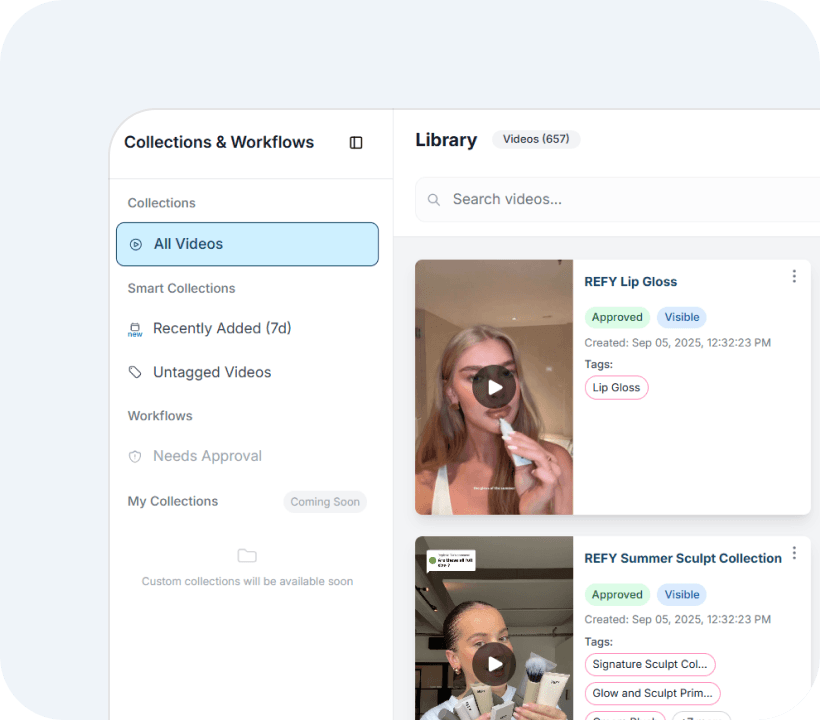The width and height of the screenshot is (820, 720).
Task: Focus the Search videos field
Action: [617, 199]
